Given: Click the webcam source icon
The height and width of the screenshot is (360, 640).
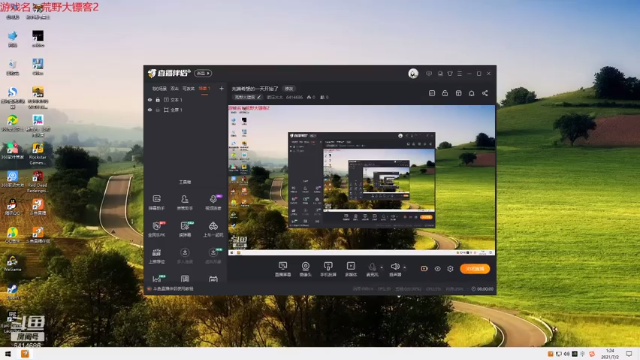Looking at the screenshot, I should [x=305, y=266].
